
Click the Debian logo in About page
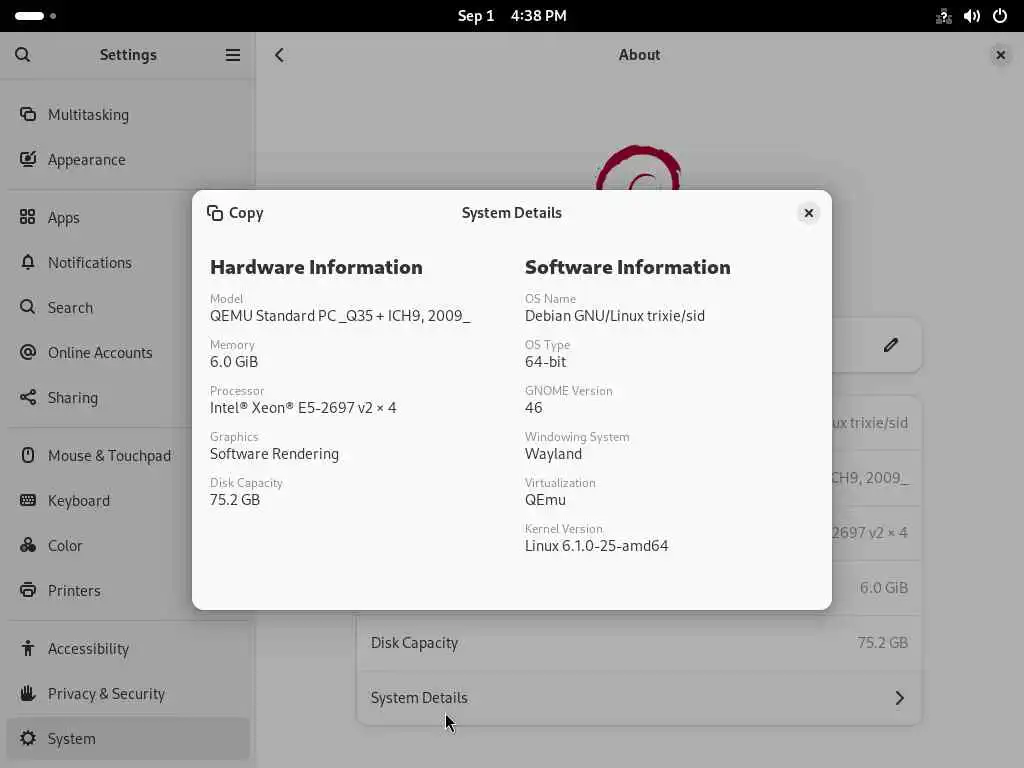click(x=639, y=167)
